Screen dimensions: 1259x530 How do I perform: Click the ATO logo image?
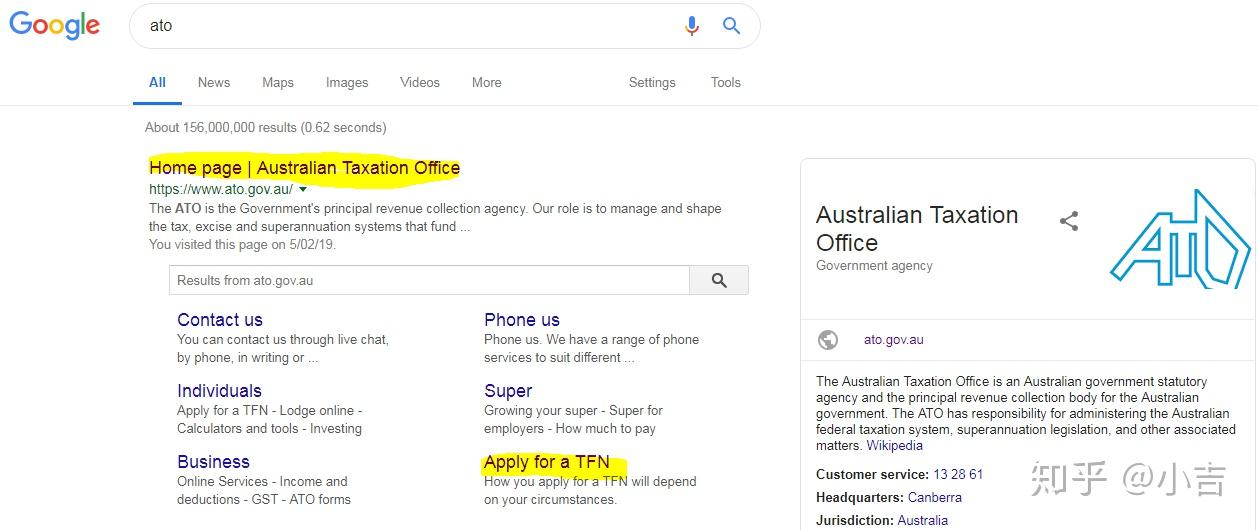pos(1180,240)
